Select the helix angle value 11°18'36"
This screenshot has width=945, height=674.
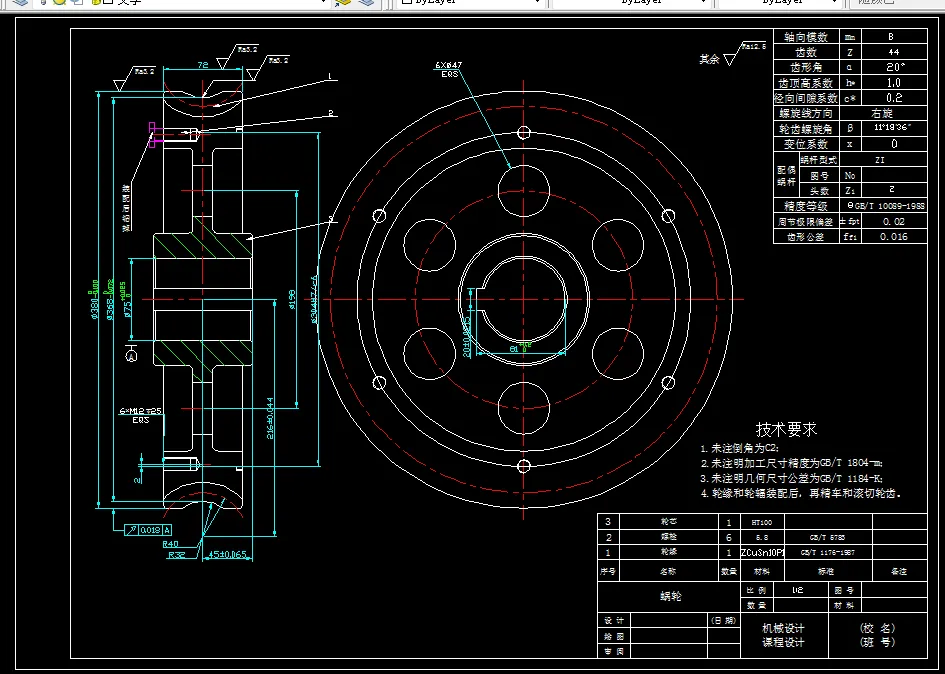pos(894,128)
